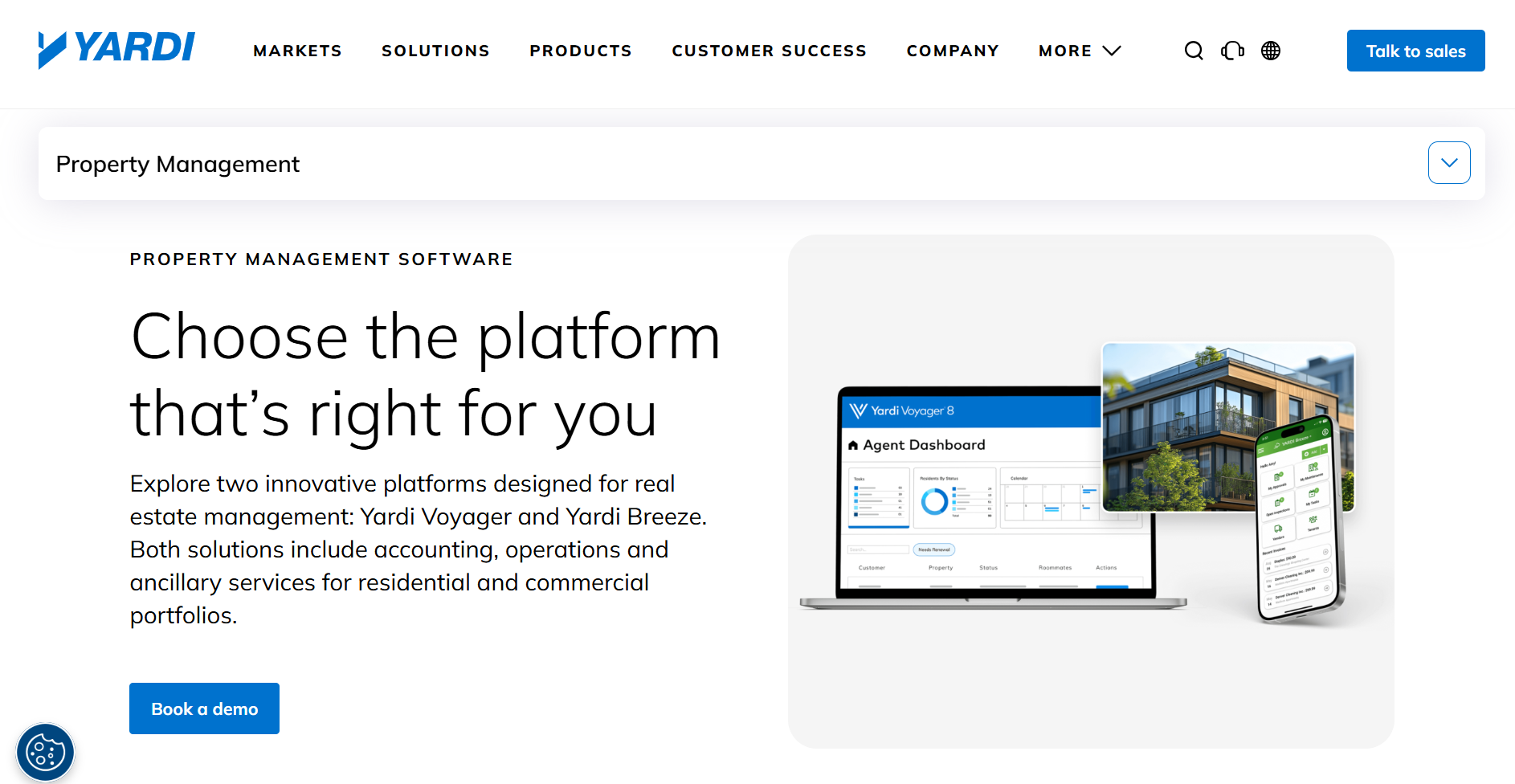The image size is (1515, 784).
Task: Open the site search icon
Action: click(1194, 51)
